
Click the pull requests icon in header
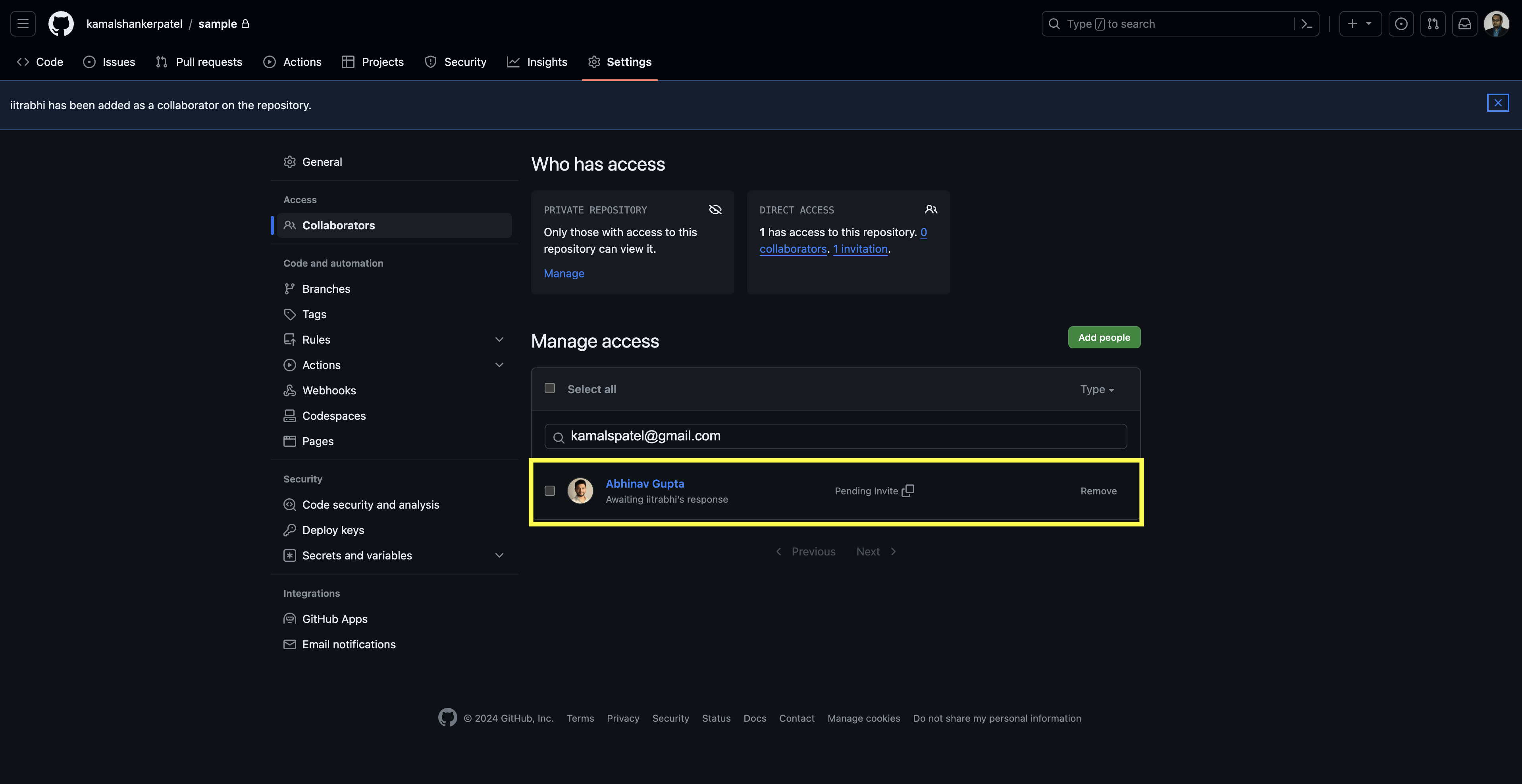[1432, 24]
